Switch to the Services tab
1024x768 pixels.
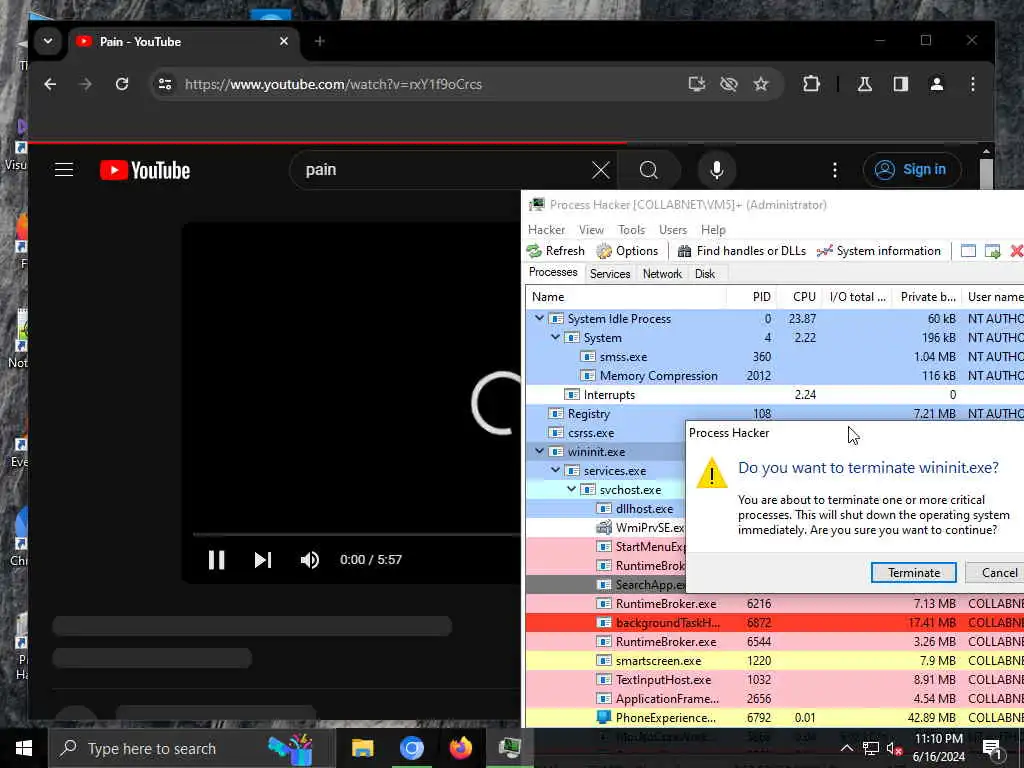pyautogui.click(x=610, y=274)
